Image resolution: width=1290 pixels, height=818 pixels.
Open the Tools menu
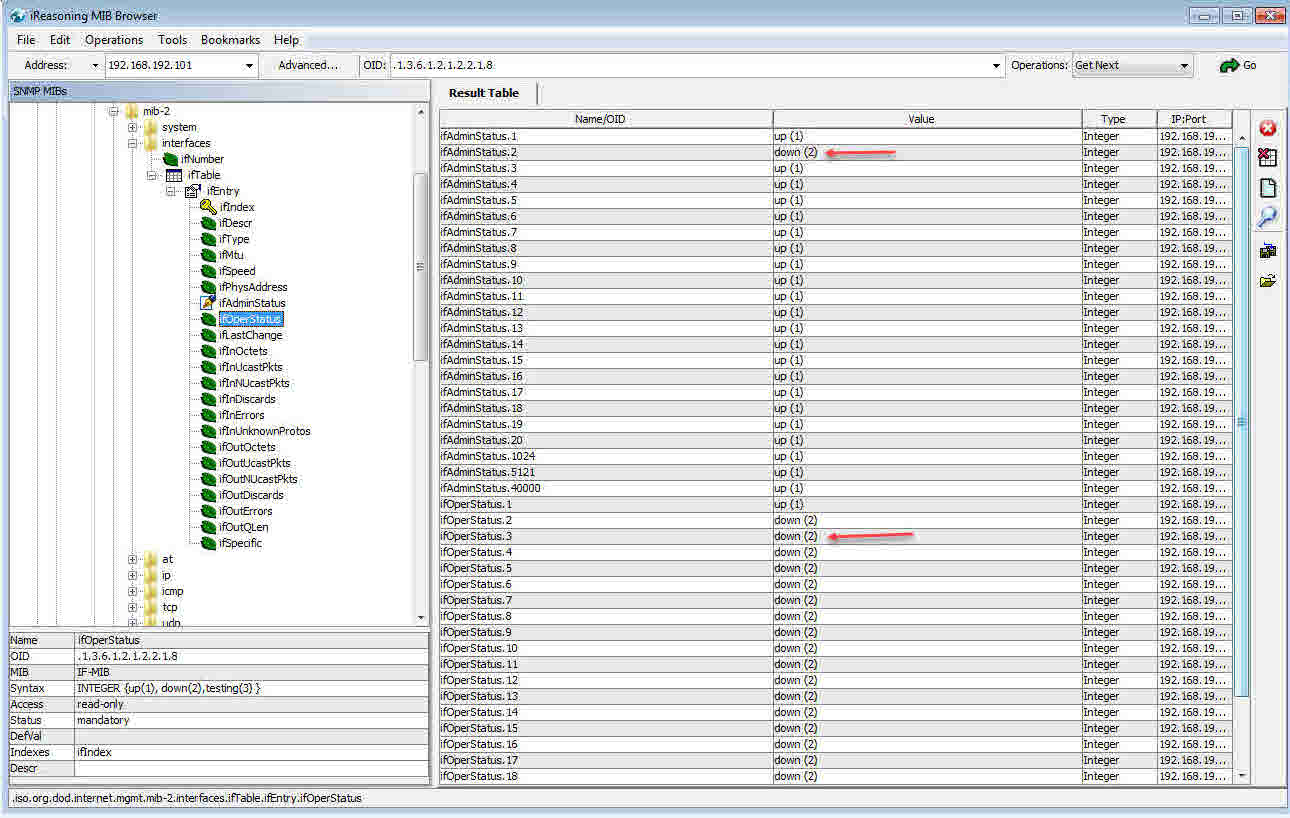coord(172,40)
